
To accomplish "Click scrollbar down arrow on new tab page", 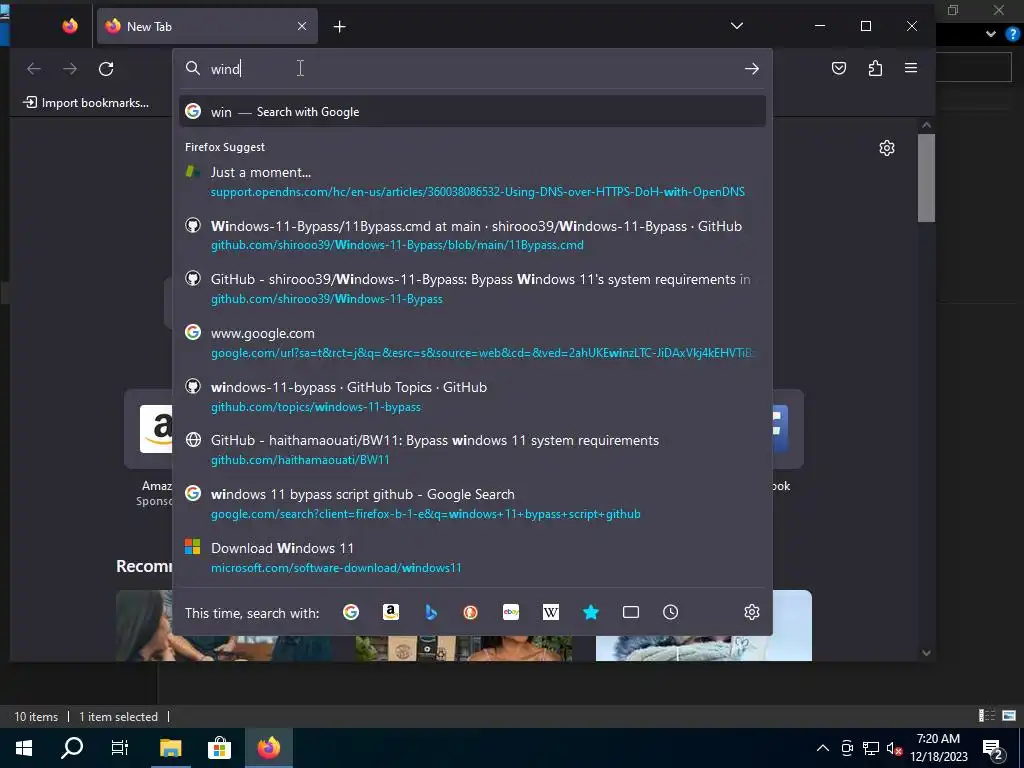I will [926, 652].
